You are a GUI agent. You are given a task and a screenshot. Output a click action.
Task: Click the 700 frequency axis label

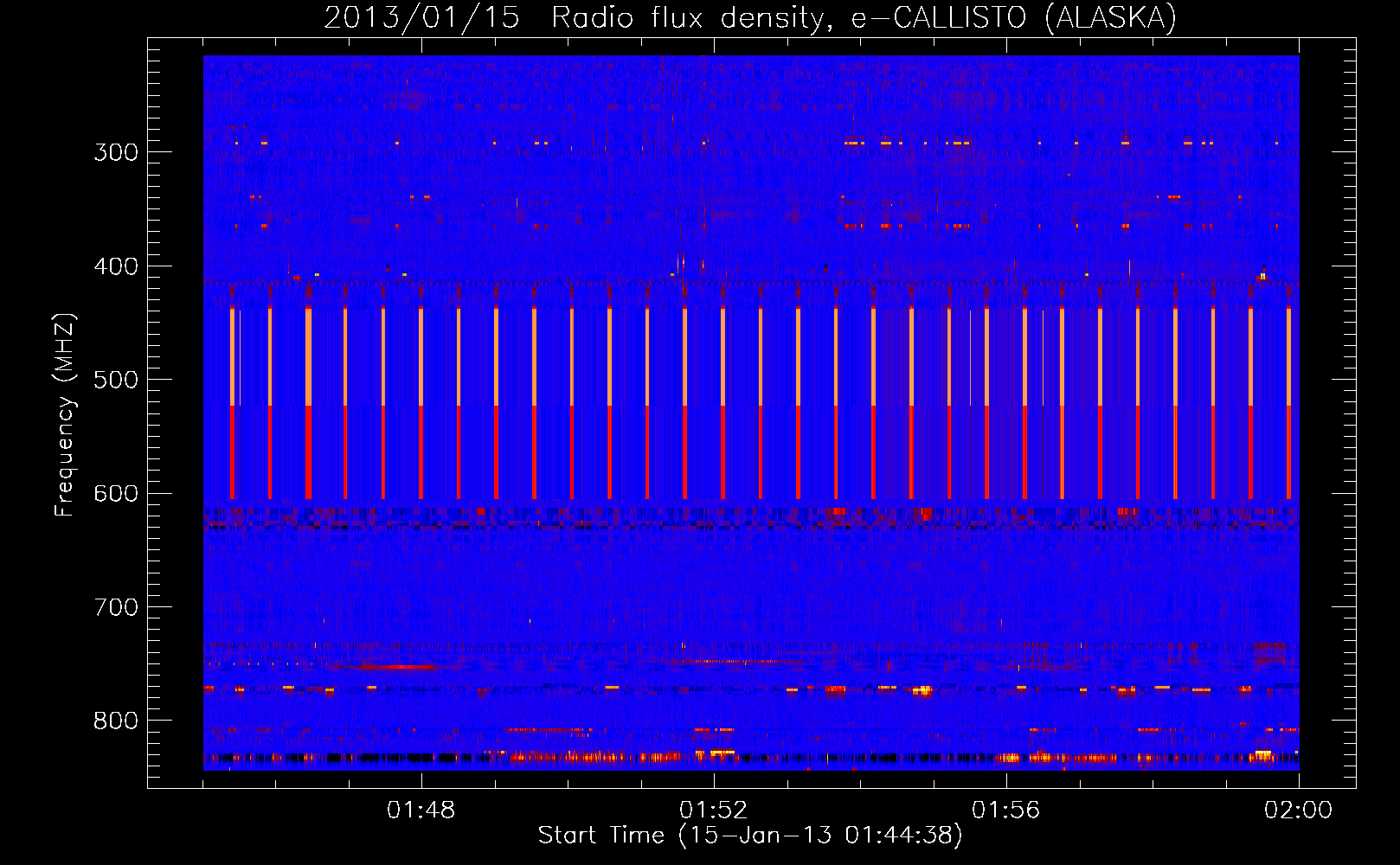click(x=116, y=607)
